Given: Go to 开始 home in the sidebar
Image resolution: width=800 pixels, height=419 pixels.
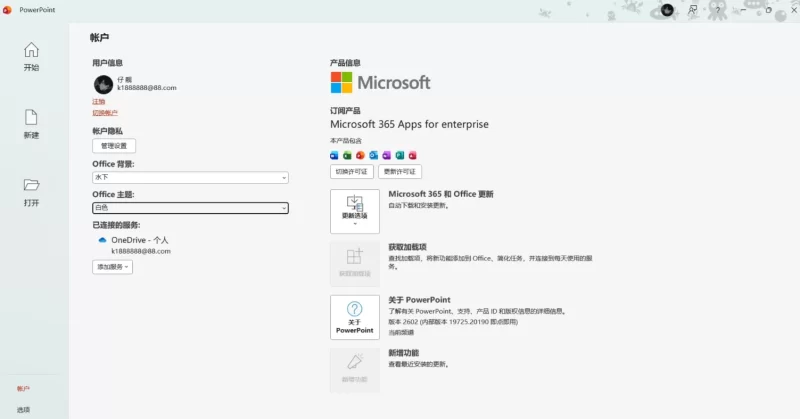Looking at the screenshot, I should click(x=31, y=56).
